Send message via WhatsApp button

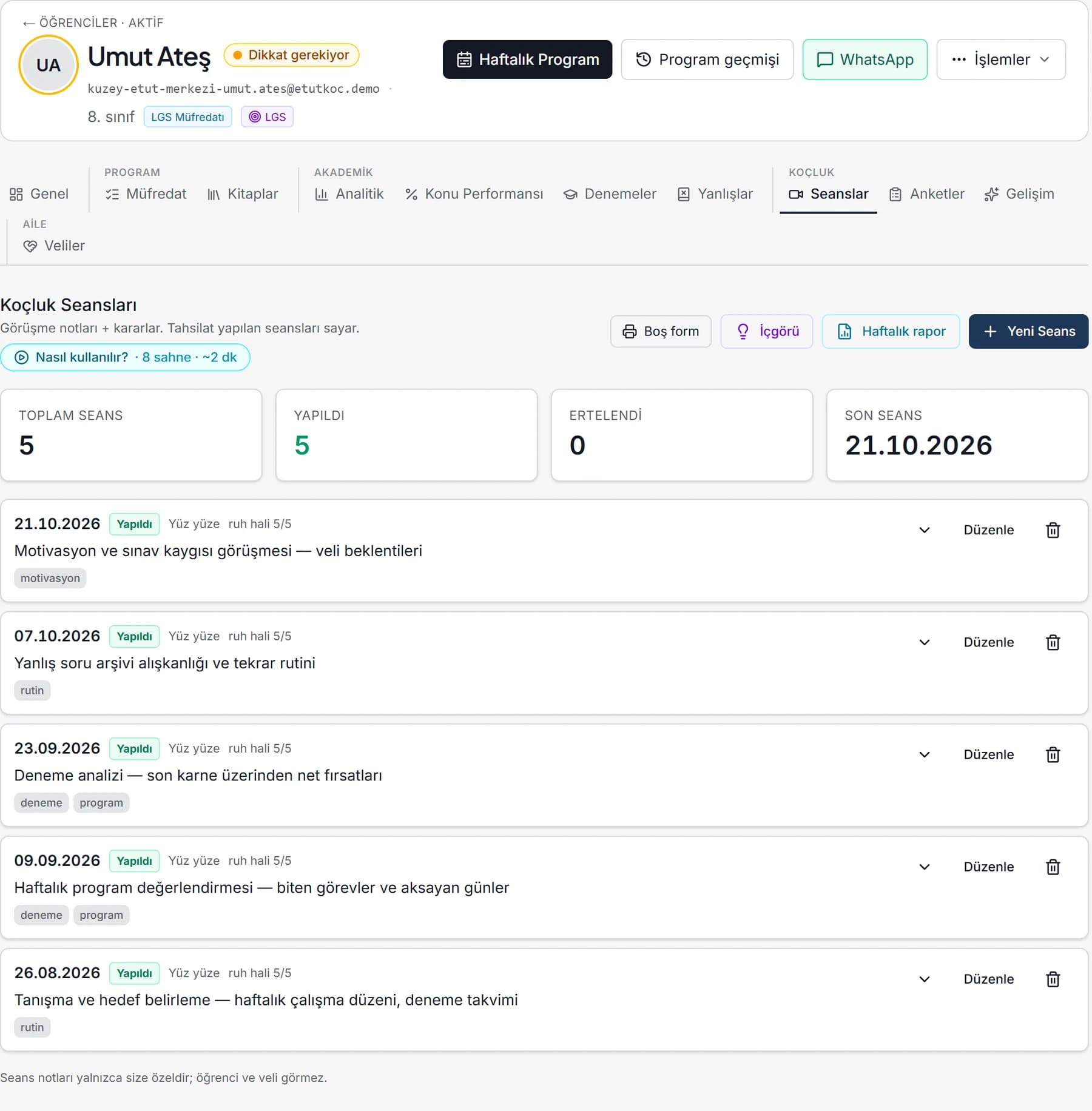click(x=864, y=59)
